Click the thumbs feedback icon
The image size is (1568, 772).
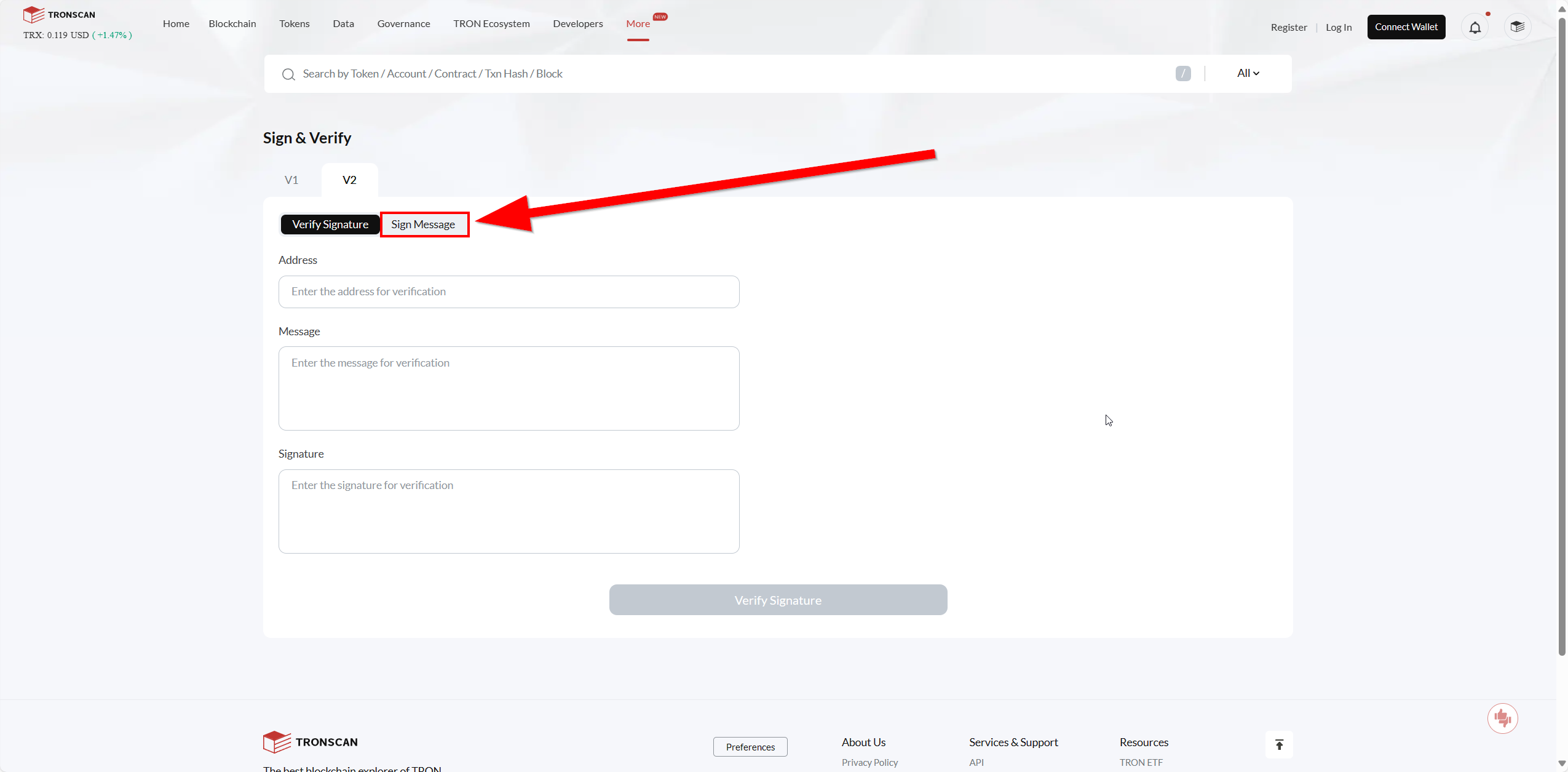click(1502, 718)
